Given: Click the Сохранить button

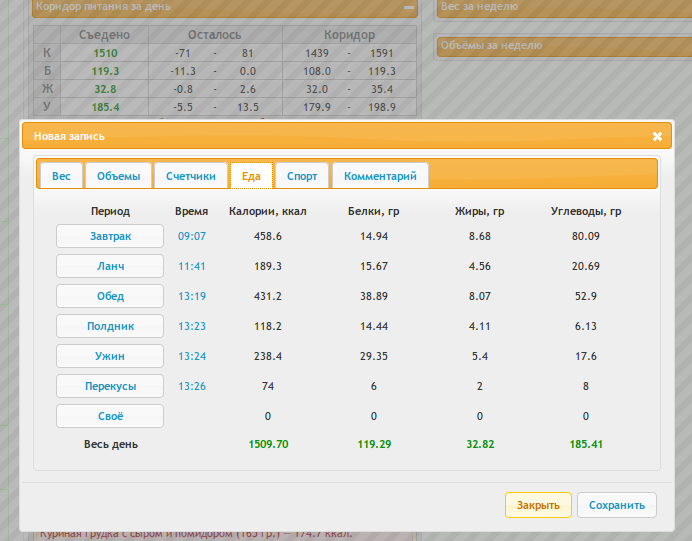Looking at the screenshot, I should pos(617,505).
